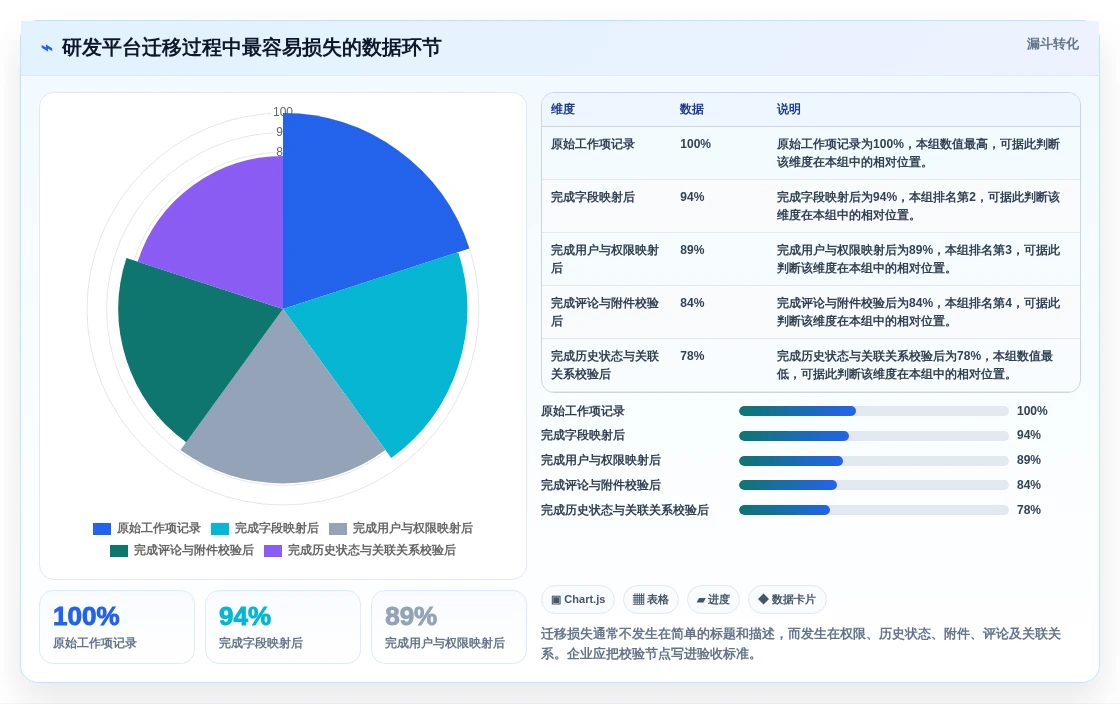Screen dimensions: 1120x704
Task: Click the lightning icon beside the title
Action: tap(47, 48)
